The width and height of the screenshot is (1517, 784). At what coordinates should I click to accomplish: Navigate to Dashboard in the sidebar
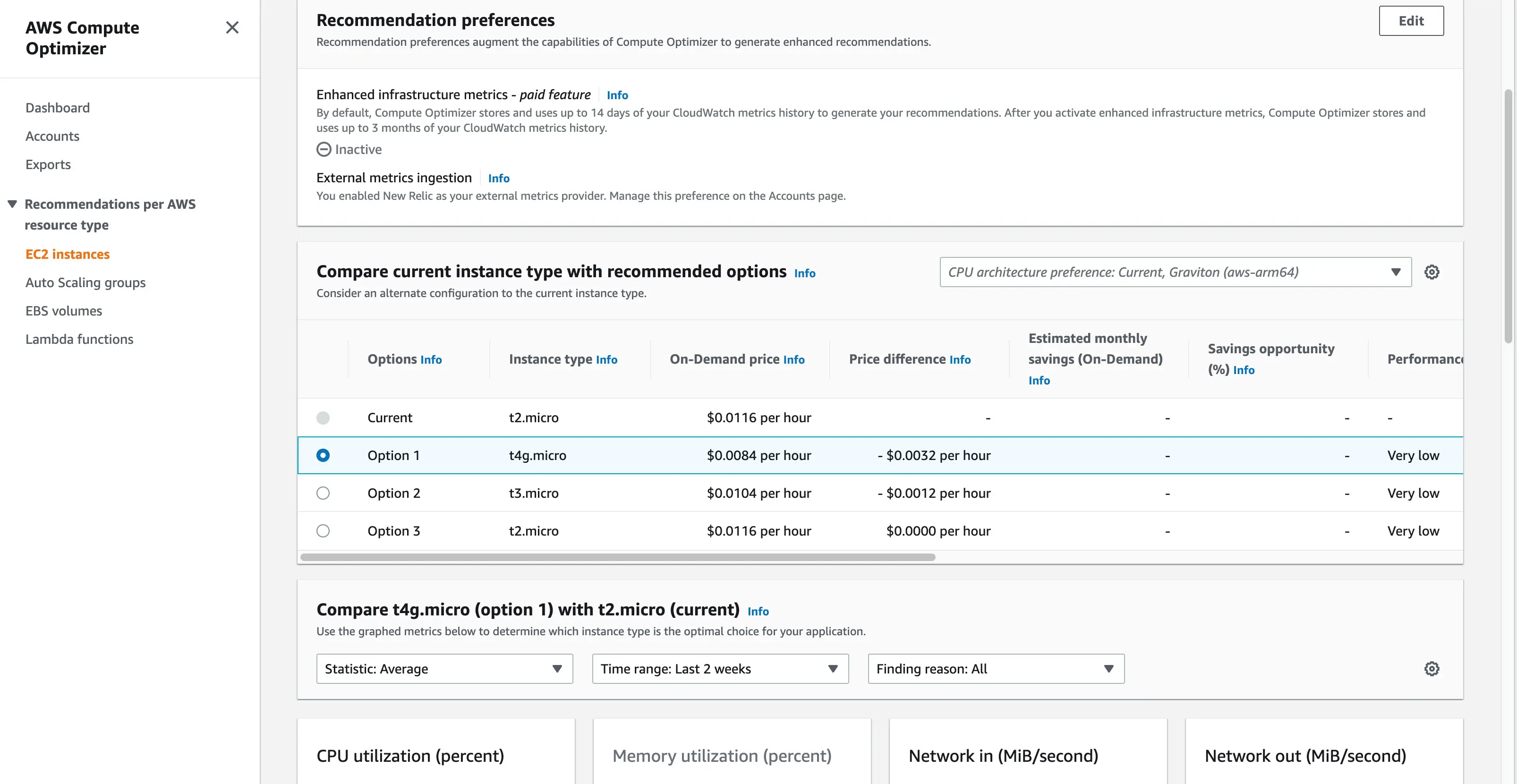(x=57, y=107)
